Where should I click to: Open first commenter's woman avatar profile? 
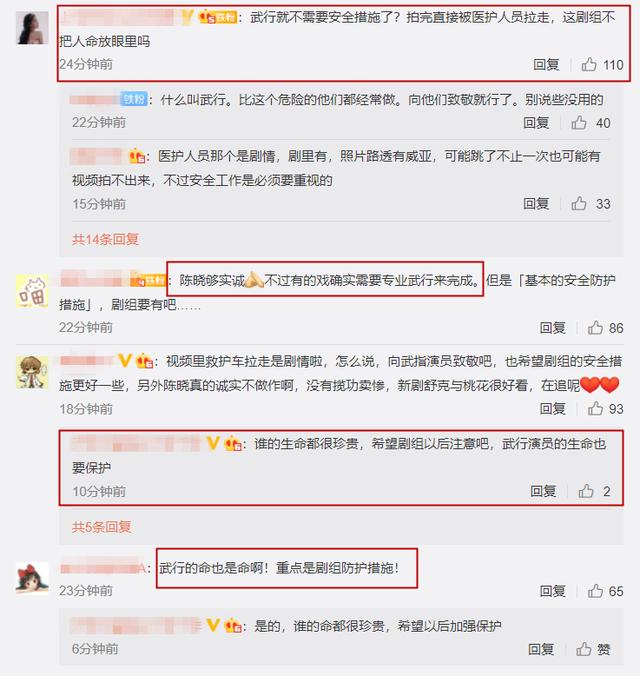coord(32,28)
